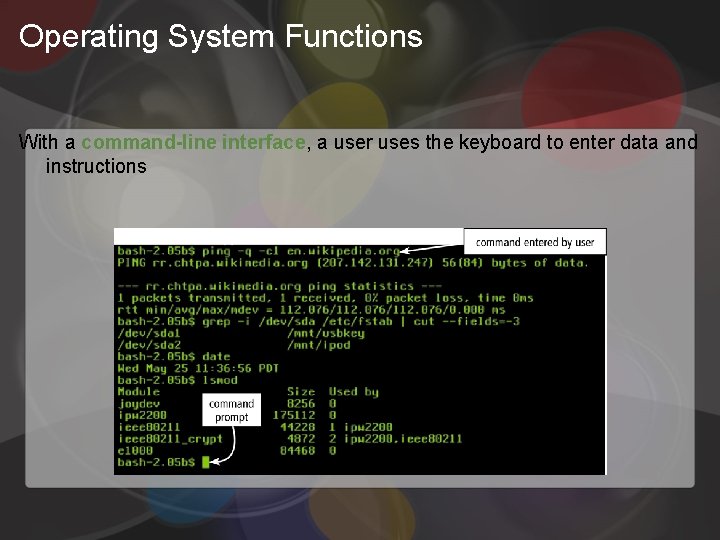This screenshot has width=720, height=540.
Task: Click the '84468' size value
Action: pos(298,450)
